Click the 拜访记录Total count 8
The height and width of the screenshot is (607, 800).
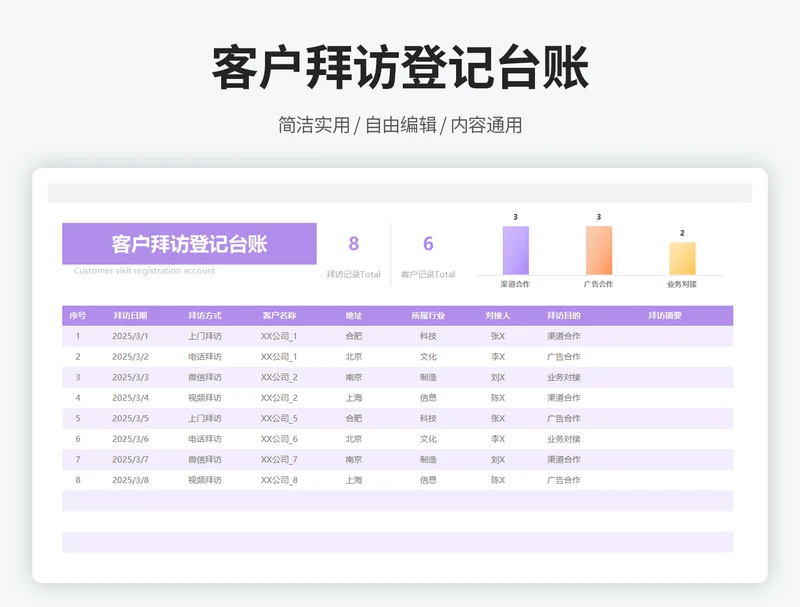pos(354,244)
